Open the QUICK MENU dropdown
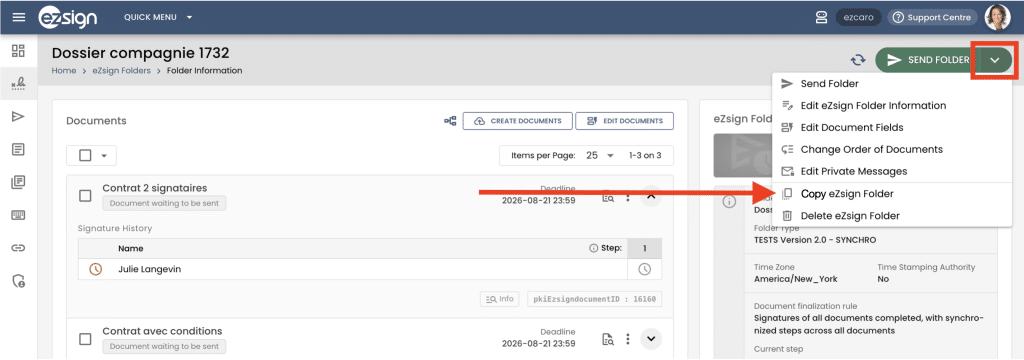Image resolution: width=1024 pixels, height=360 pixels. (158, 17)
